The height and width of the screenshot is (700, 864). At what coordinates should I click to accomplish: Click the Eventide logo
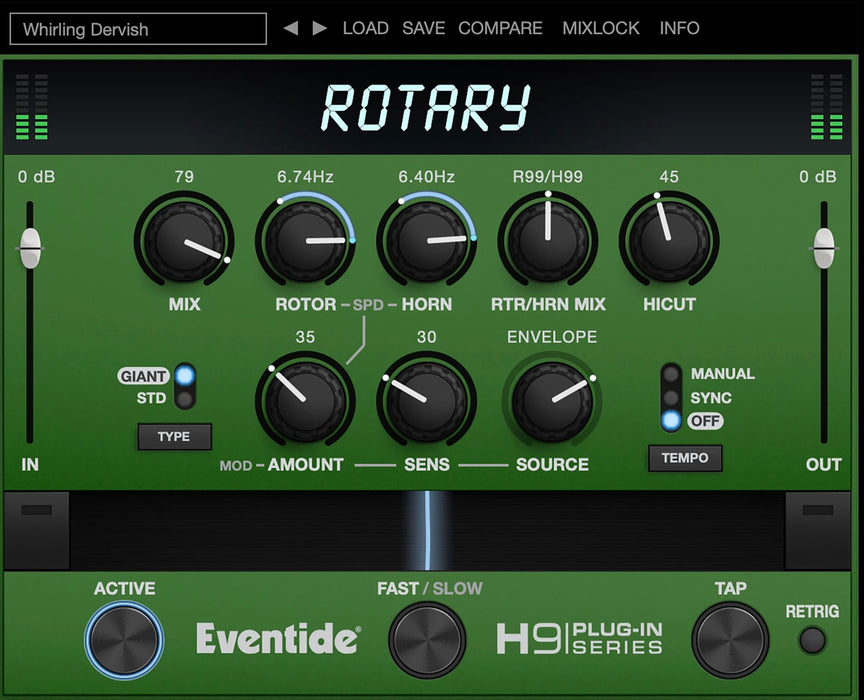click(x=278, y=638)
